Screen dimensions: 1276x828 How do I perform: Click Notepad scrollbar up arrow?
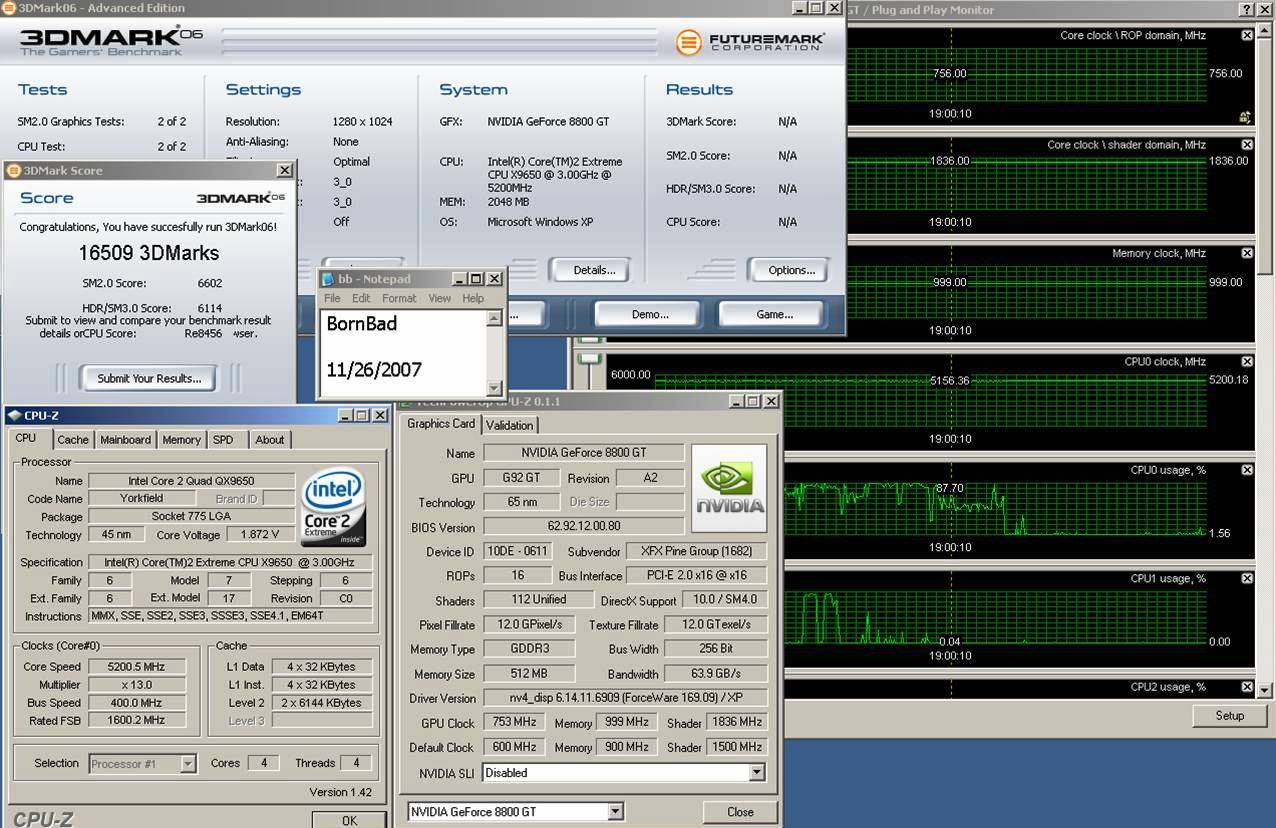[x=494, y=319]
